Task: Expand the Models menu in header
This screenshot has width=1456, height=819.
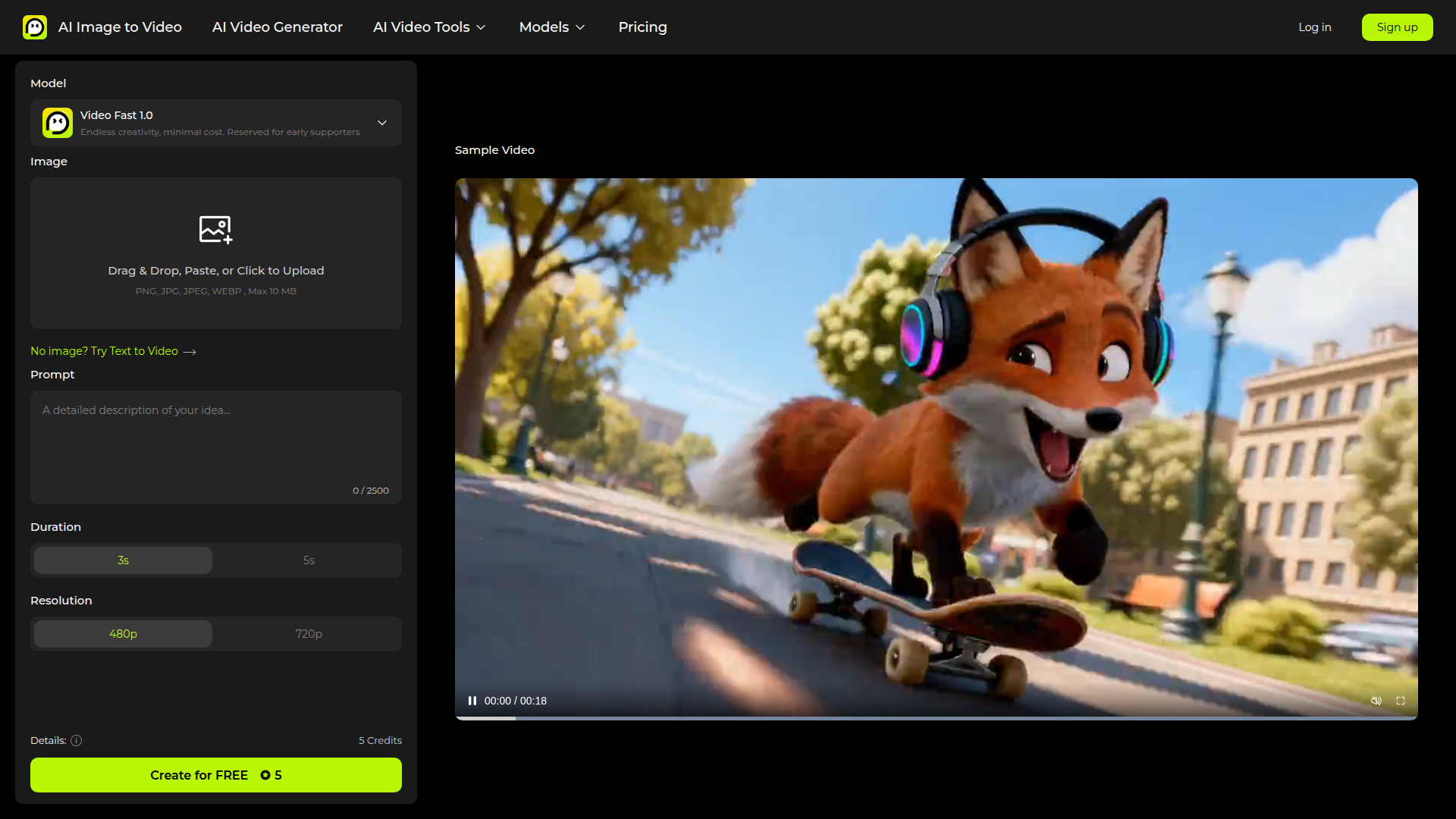Action: (552, 27)
